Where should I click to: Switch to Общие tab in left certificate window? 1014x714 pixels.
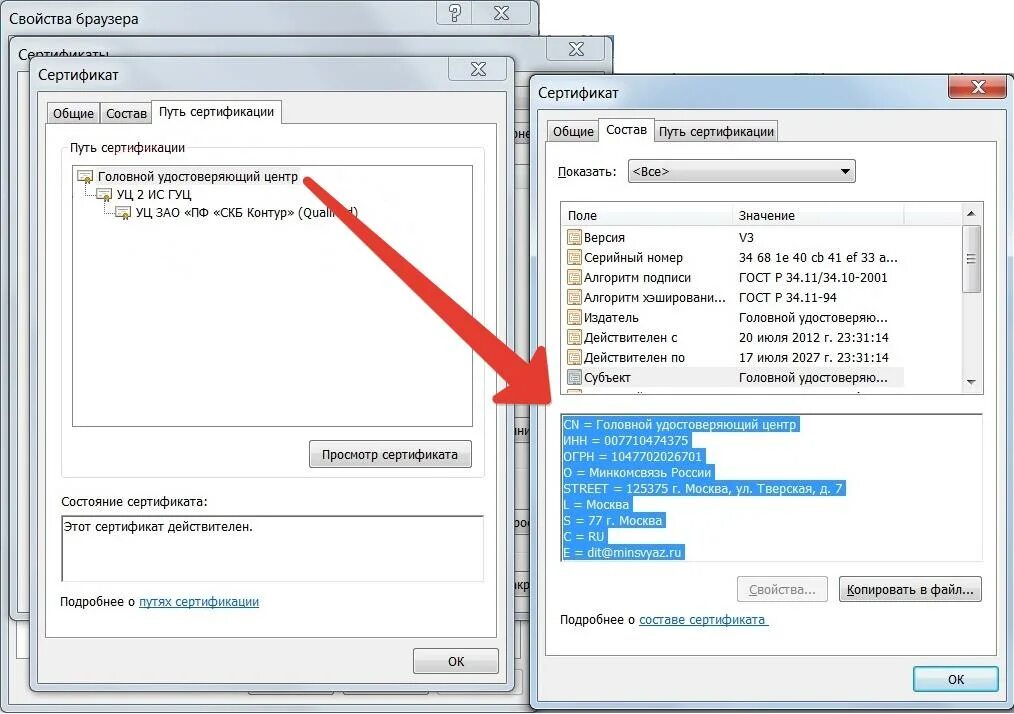click(x=73, y=114)
